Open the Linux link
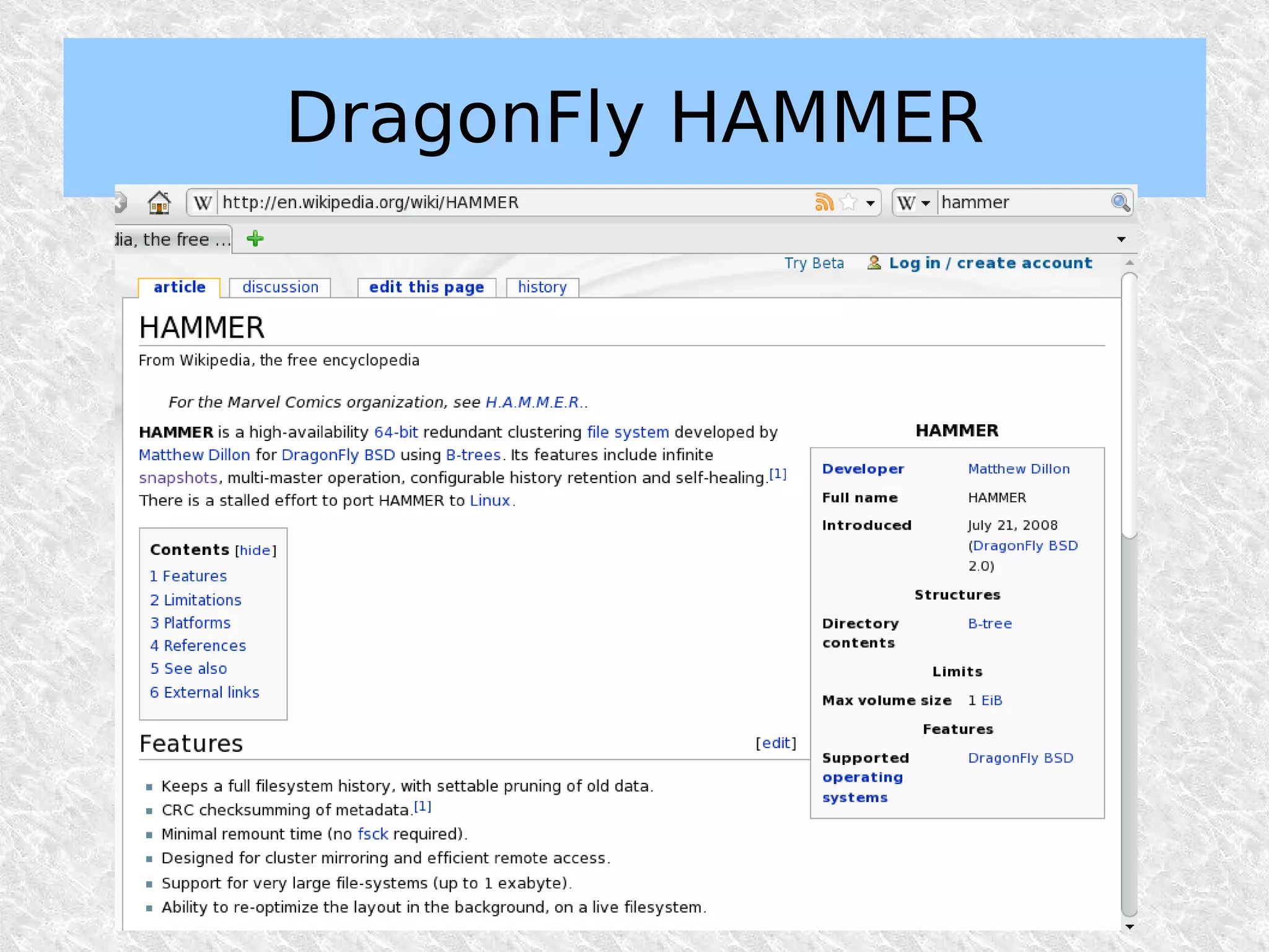Viewport: 1269px width, 952px height. pyautogui.click(x=490, y=500)
